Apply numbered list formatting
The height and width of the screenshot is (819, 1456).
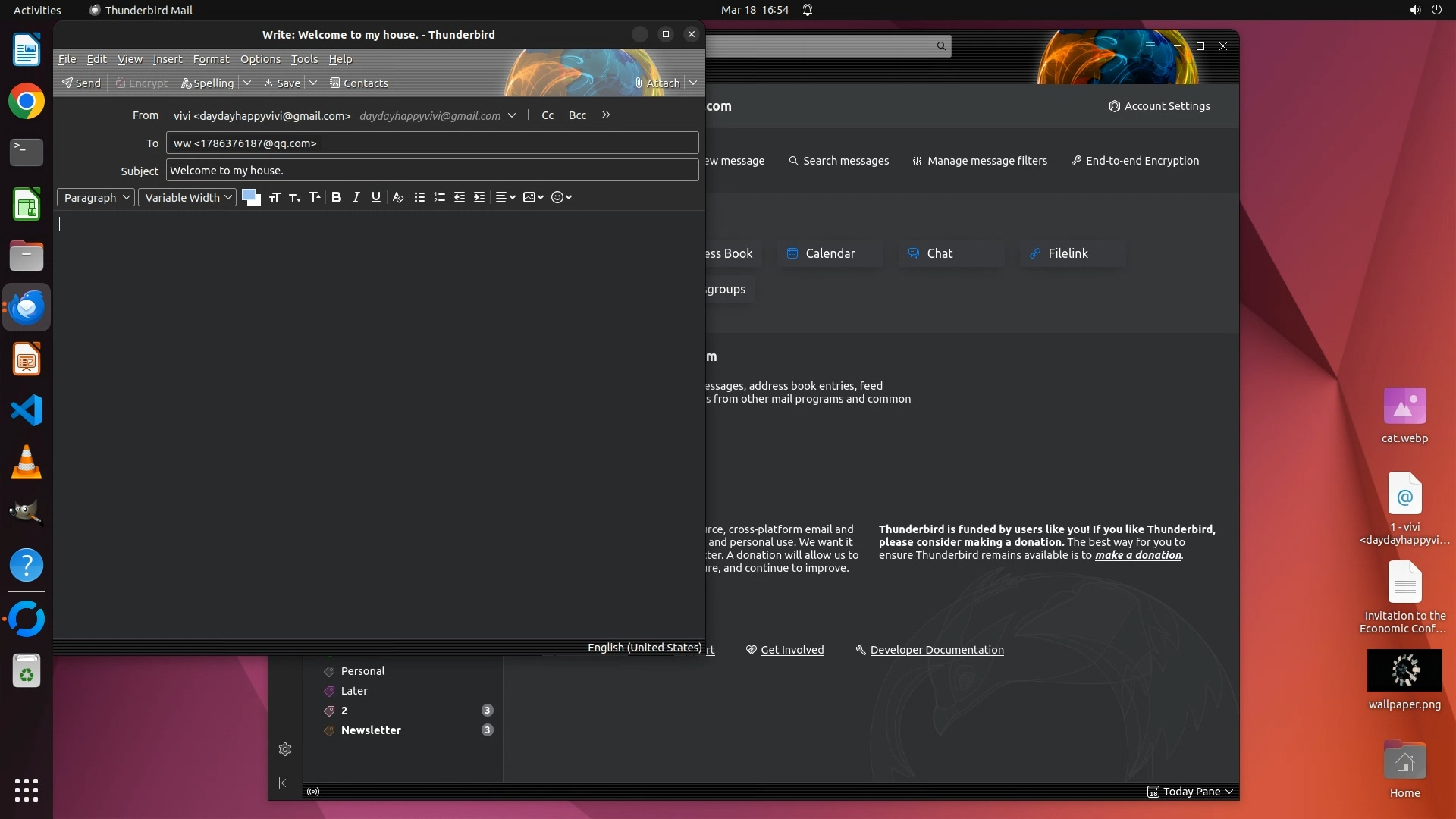click(x=439, y=197)
